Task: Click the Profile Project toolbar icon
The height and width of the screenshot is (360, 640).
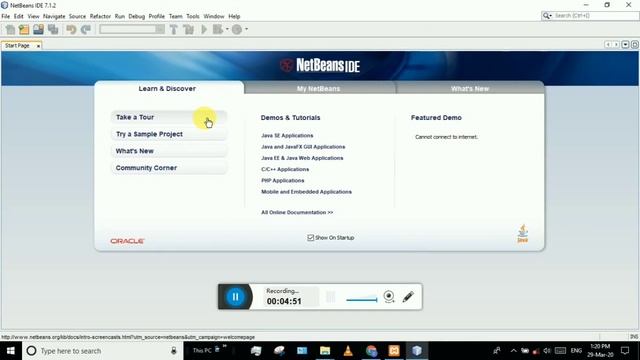Action: point(237,29)
